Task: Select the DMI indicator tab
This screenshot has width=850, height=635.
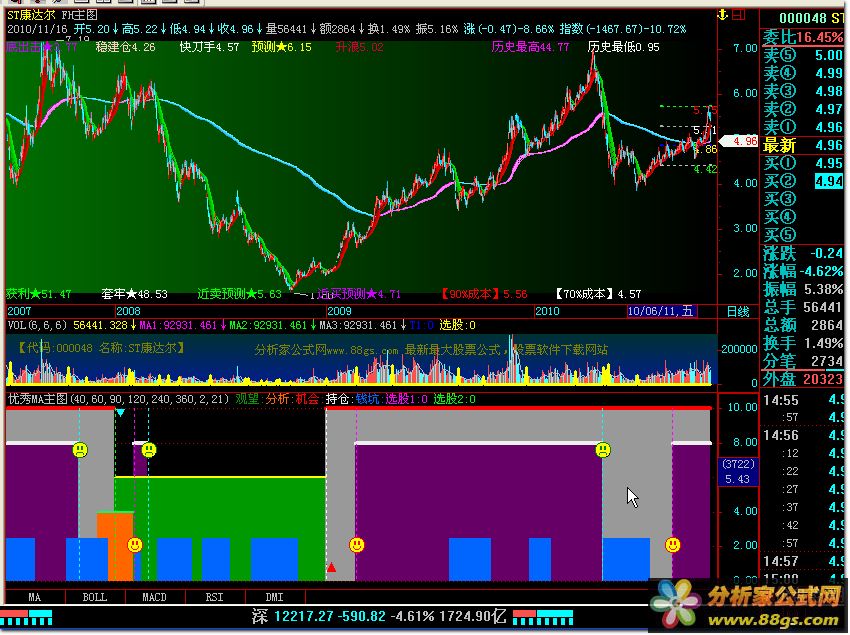Action: (274, 597)
